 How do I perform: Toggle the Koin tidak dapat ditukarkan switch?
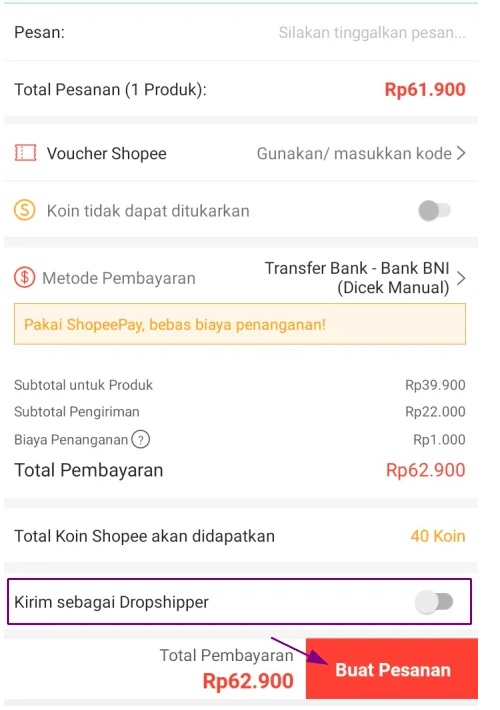click(x=434, y=211)
